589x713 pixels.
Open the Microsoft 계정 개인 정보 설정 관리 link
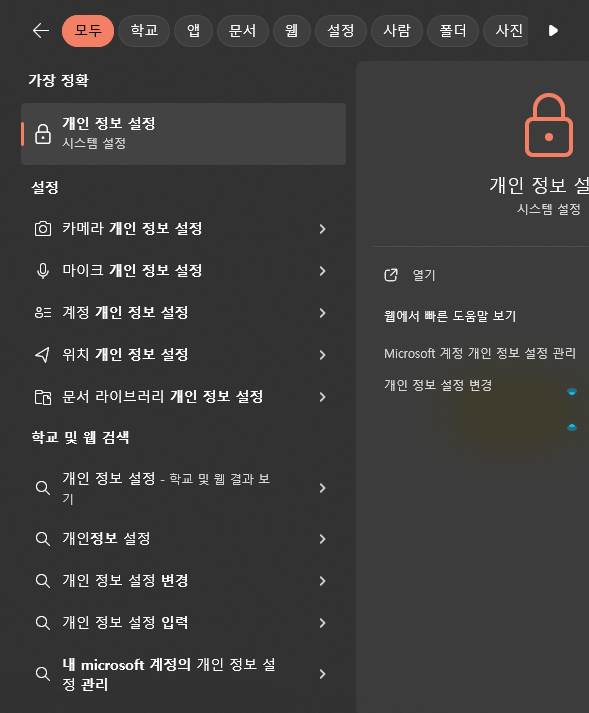(x=480, y=353)
